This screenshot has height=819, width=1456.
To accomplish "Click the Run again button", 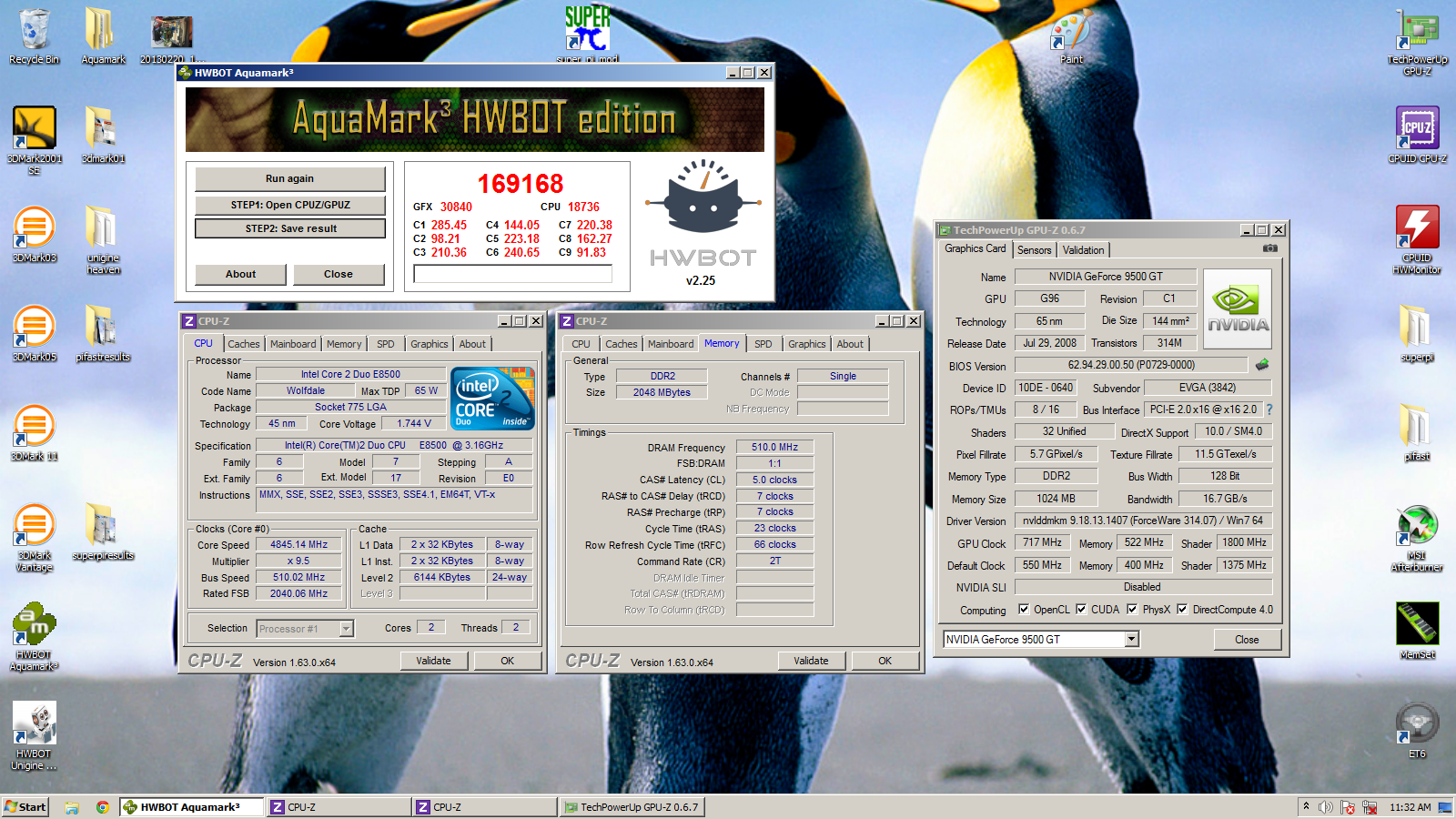I will pyautogui.click(x=289, y=178).
